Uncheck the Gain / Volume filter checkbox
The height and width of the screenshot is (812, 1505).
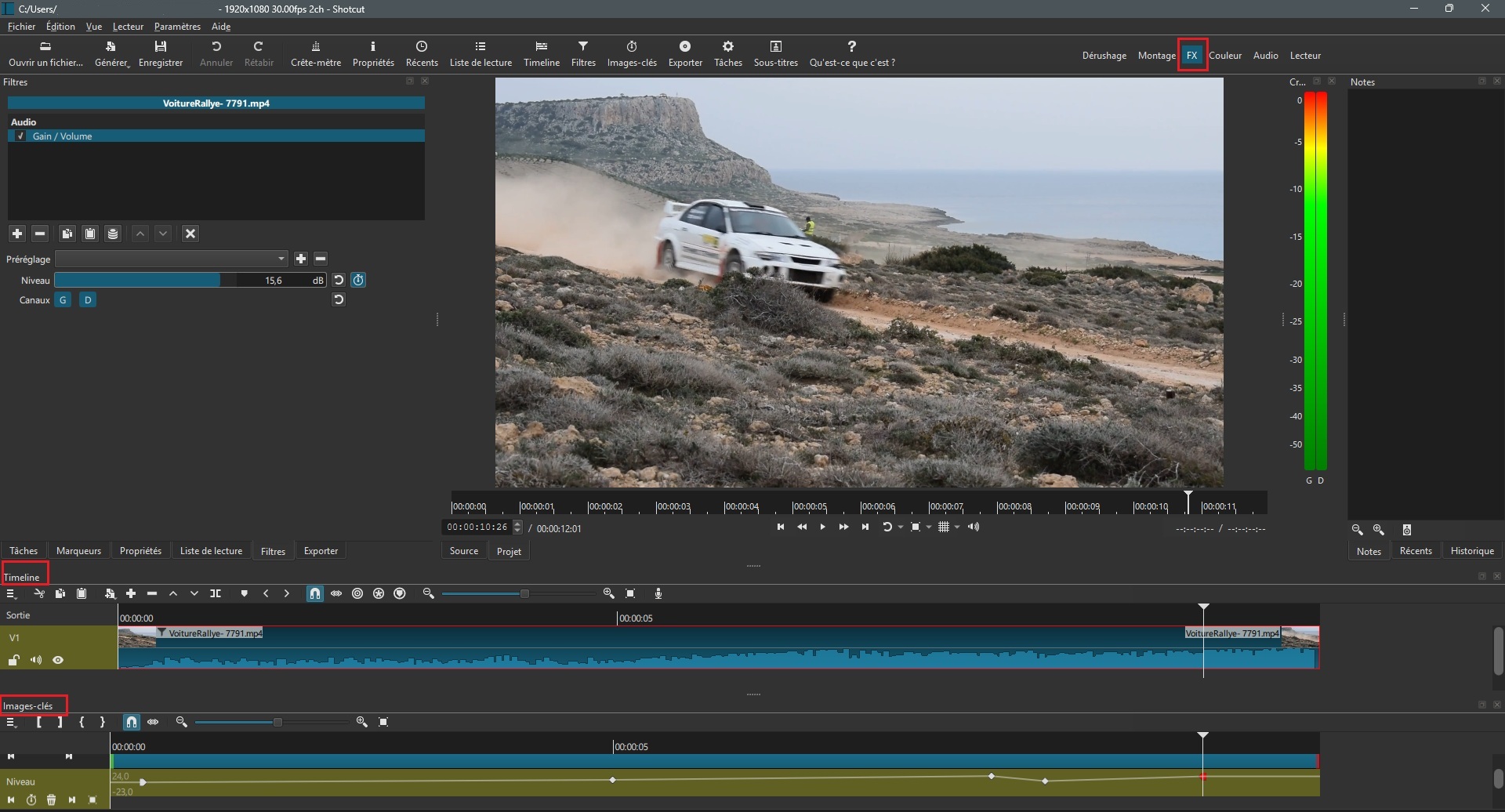tap(21, 136)
